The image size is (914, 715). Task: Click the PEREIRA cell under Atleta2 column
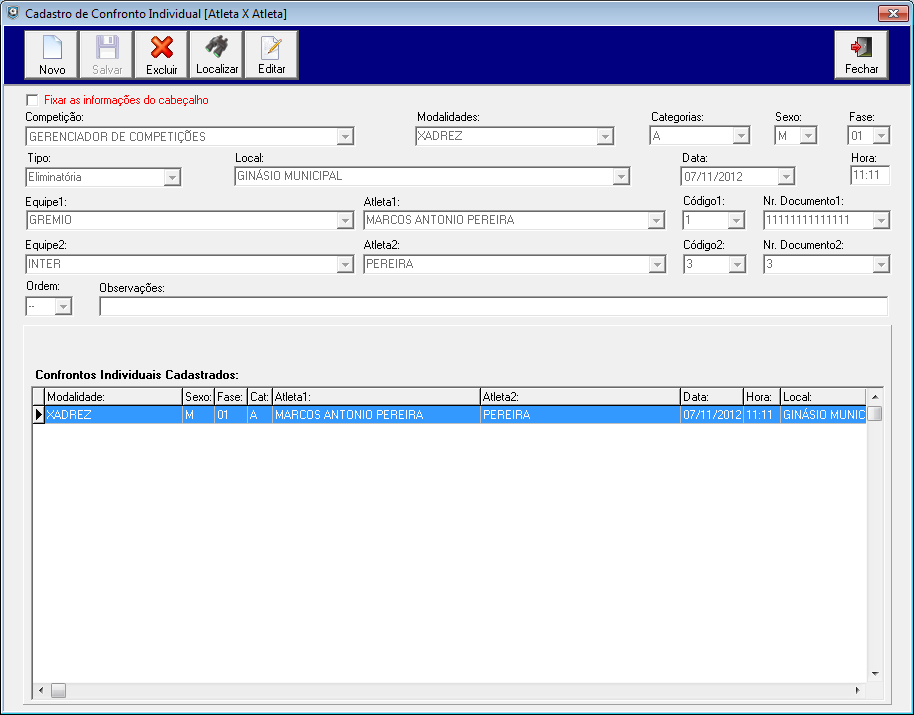click(580, 415)
